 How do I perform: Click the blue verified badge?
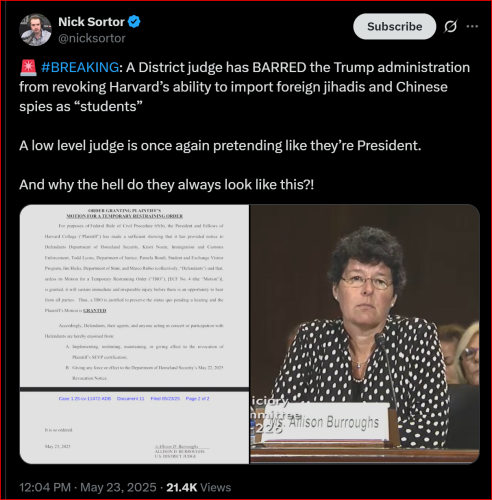coord(134,22)
